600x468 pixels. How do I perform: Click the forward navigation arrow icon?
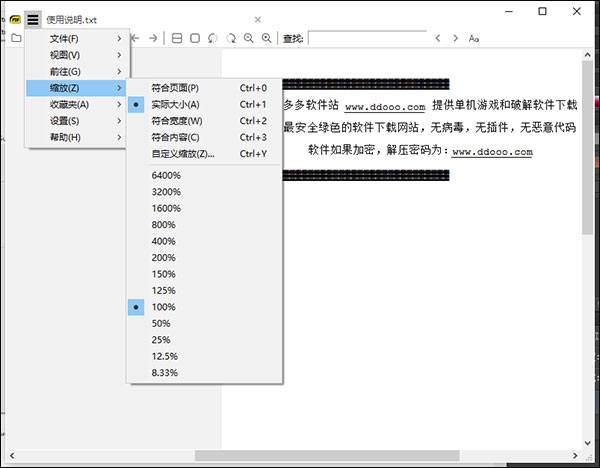pos(153,38)
